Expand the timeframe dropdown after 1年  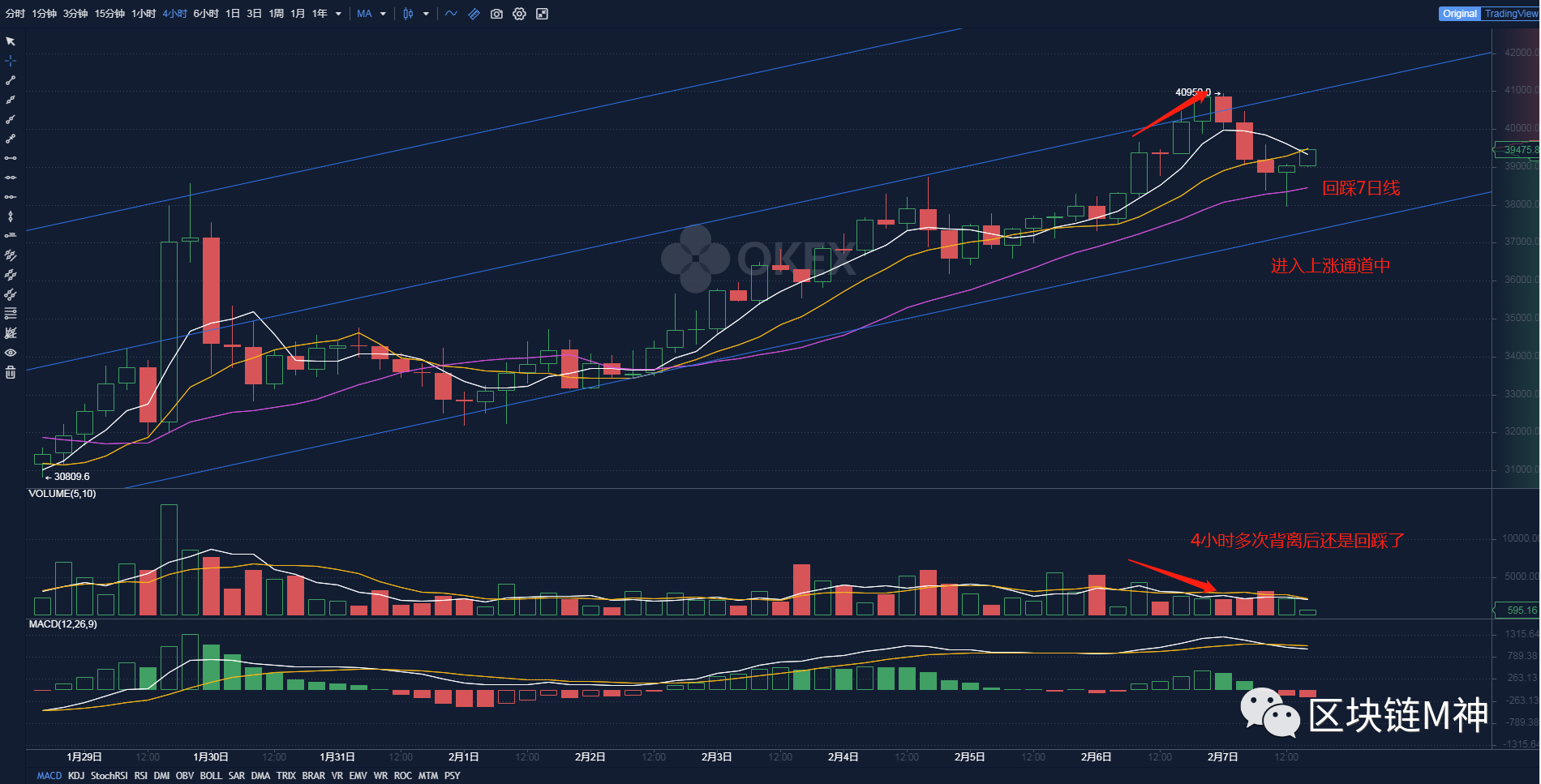338,14
